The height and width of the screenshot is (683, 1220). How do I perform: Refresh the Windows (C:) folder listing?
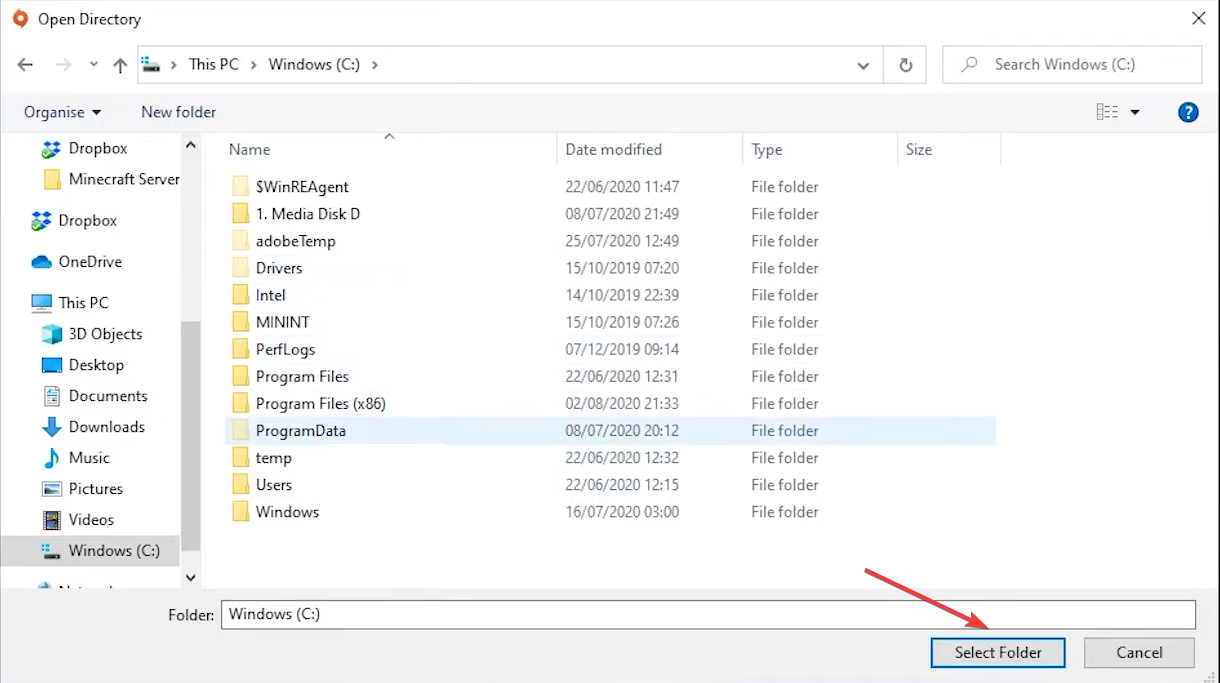pyautogui.click(x=906, y=65)
